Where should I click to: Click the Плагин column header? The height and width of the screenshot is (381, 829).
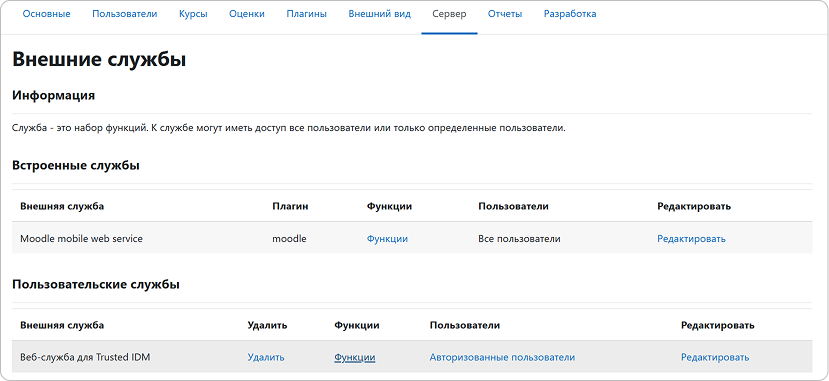(x=290, y=206)
